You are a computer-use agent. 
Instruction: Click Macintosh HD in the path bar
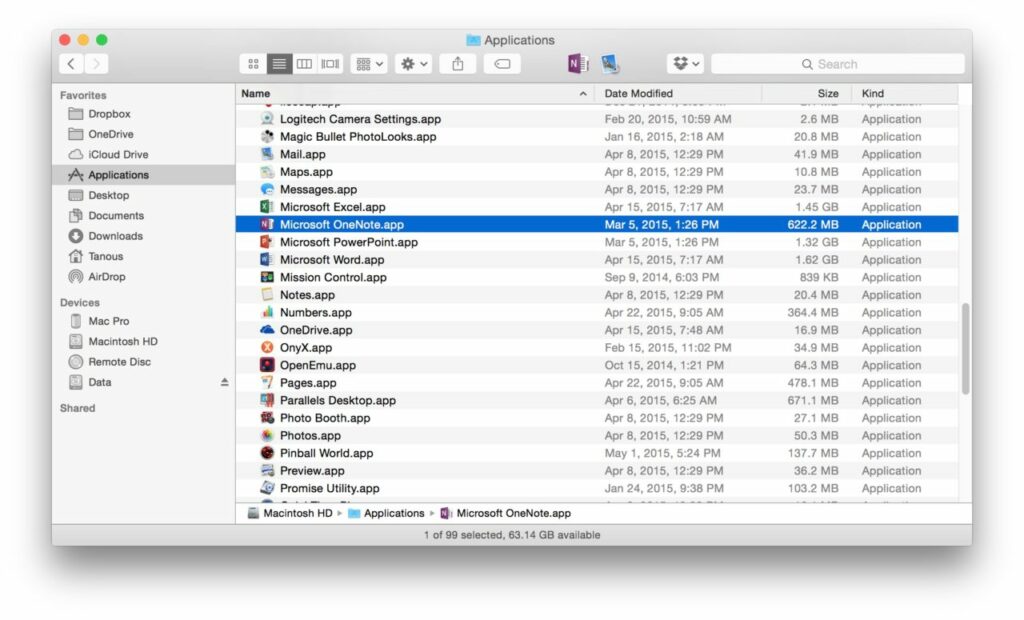290,514
